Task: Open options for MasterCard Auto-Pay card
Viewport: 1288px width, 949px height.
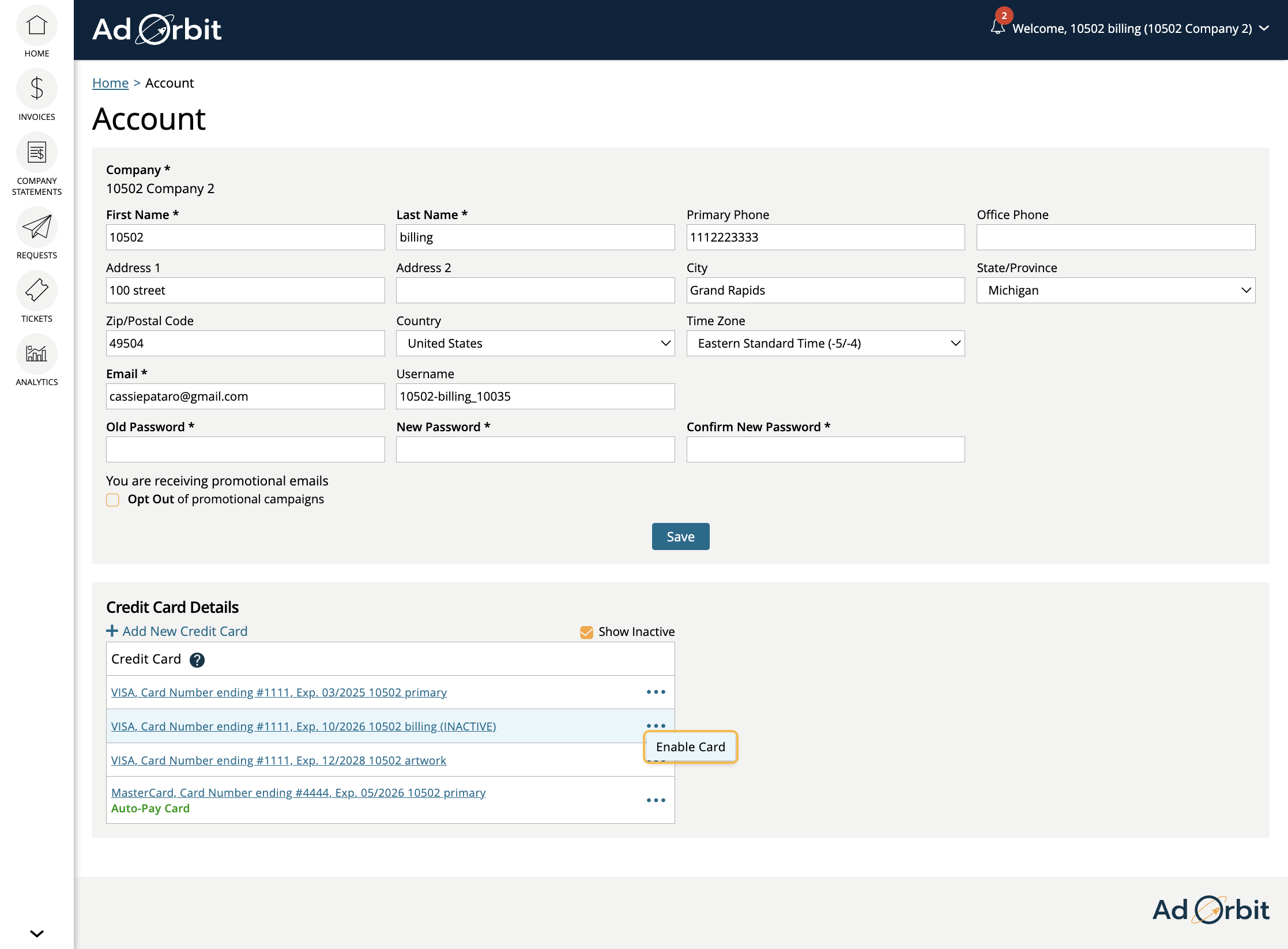Action: coord(655,800)
